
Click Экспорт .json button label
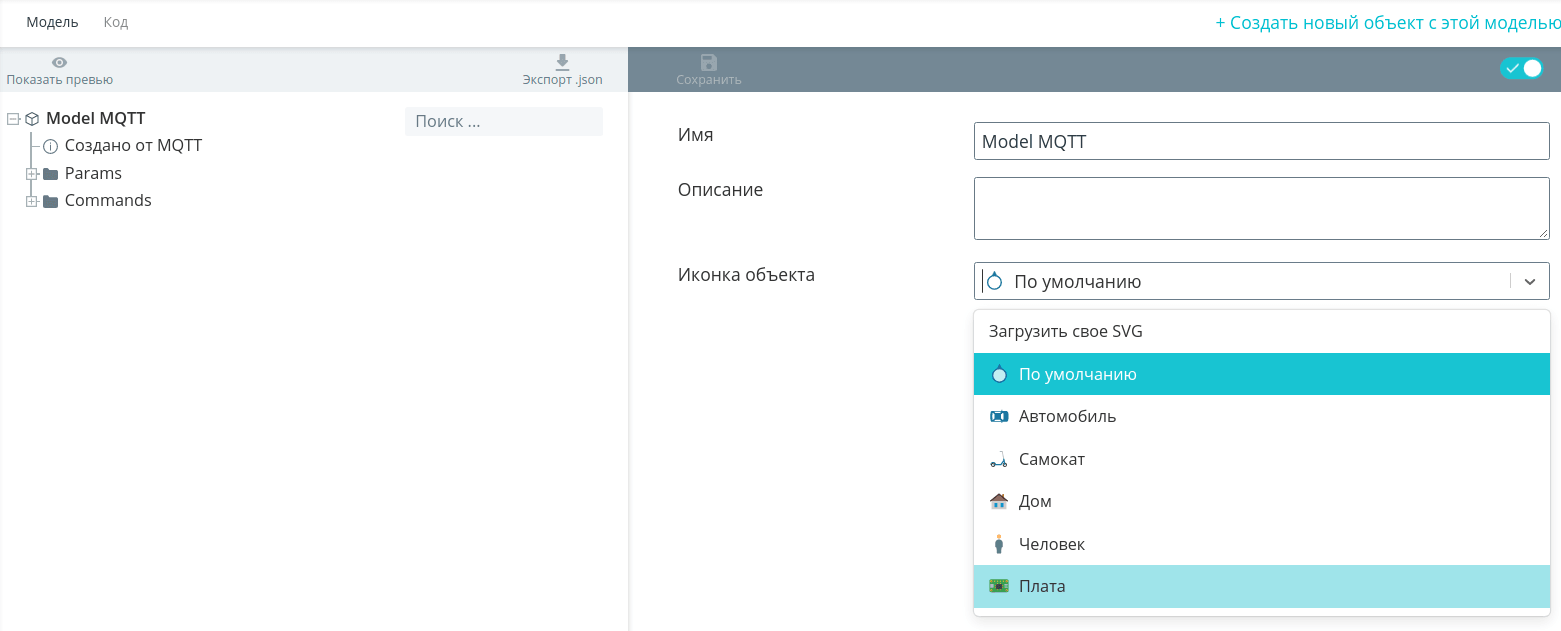[562, 80]
